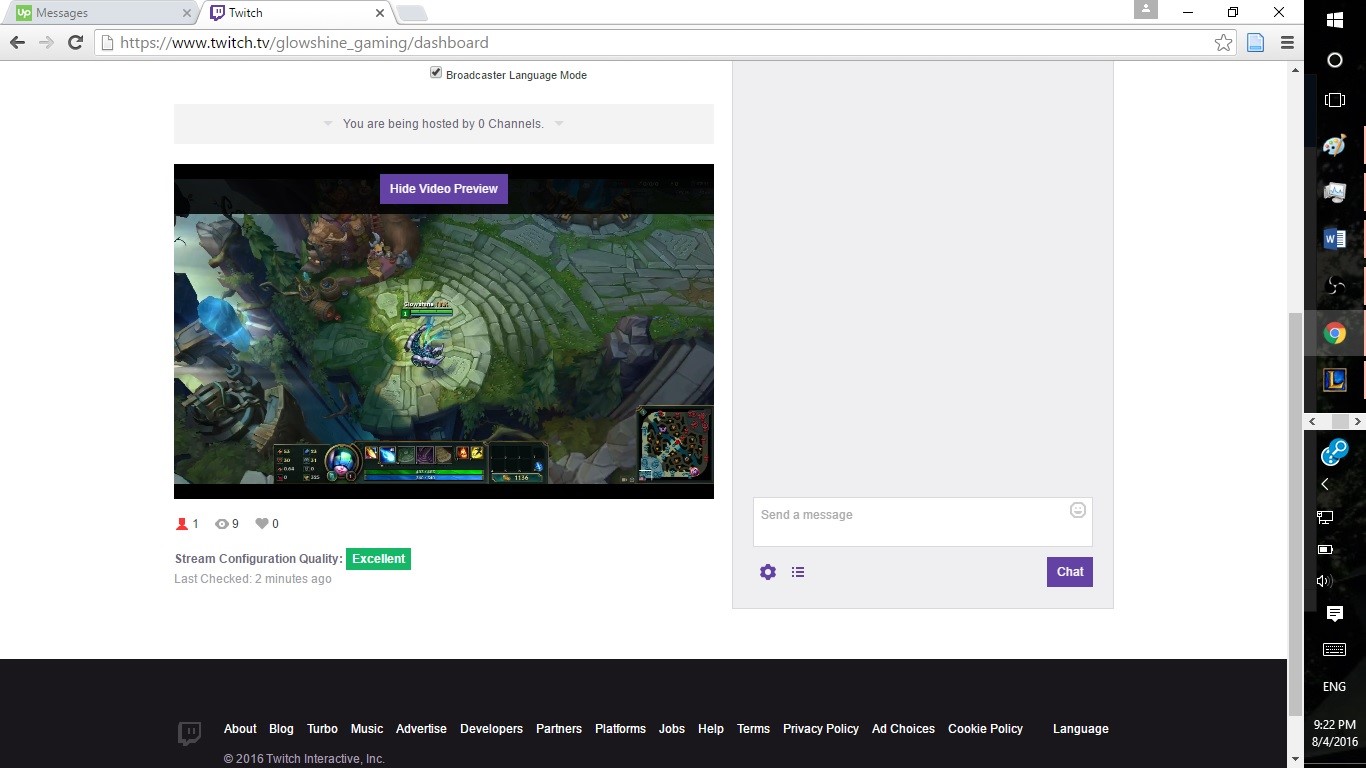Close the Messages tab
This screenshot has width=1366, height=768.
(186, 13)
